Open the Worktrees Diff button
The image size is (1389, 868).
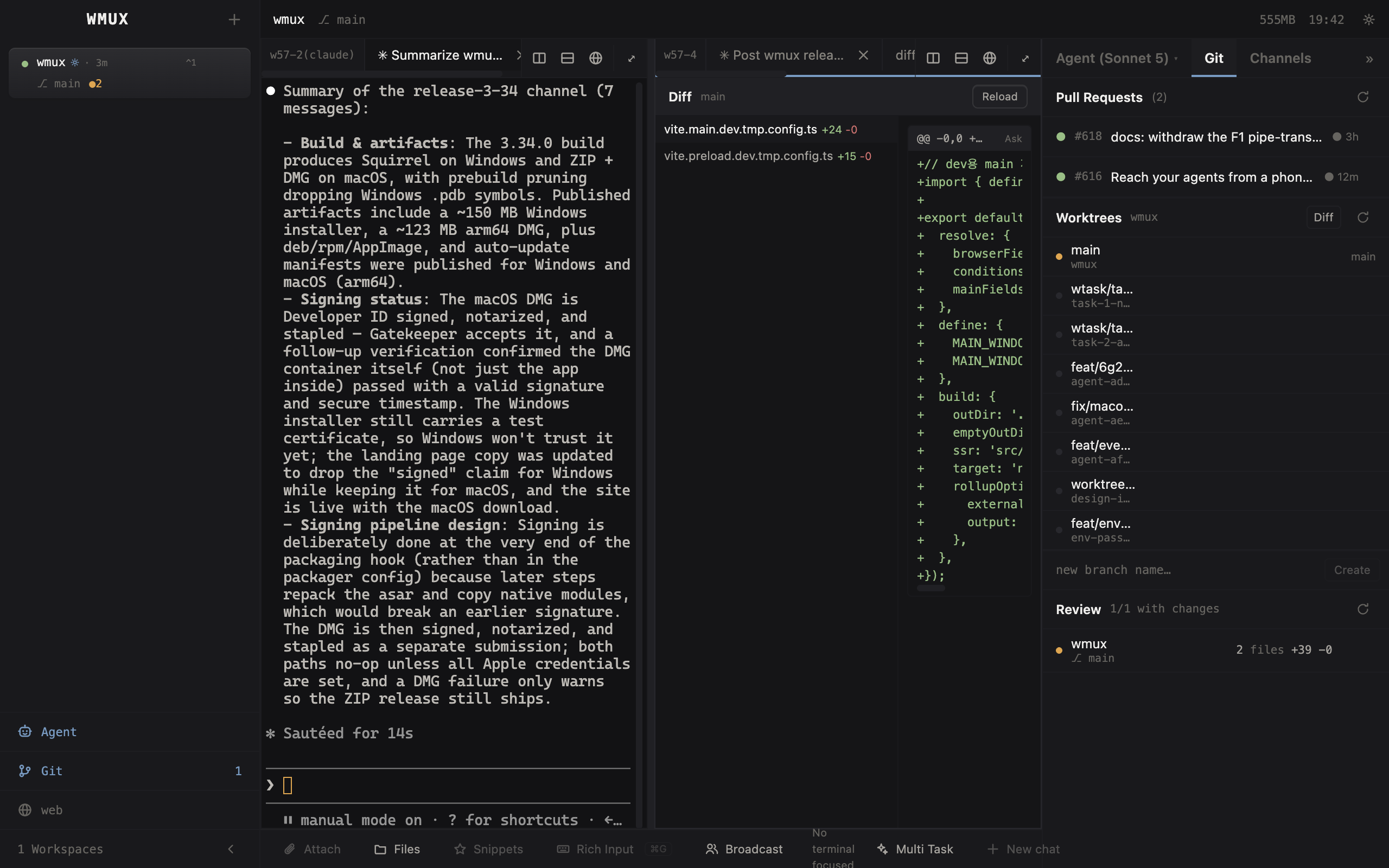[1323, 218]
